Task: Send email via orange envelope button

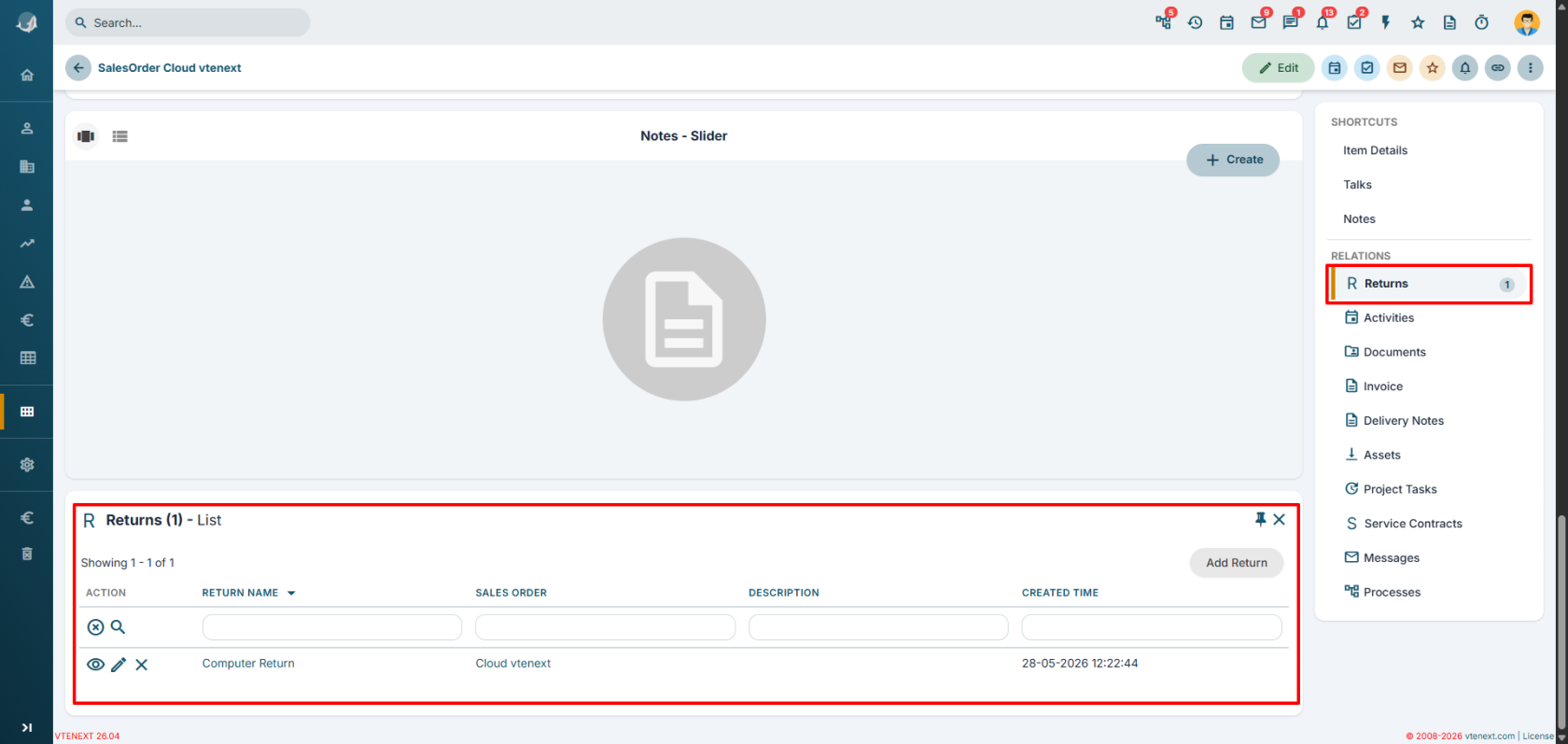Action: point(1400,67)
